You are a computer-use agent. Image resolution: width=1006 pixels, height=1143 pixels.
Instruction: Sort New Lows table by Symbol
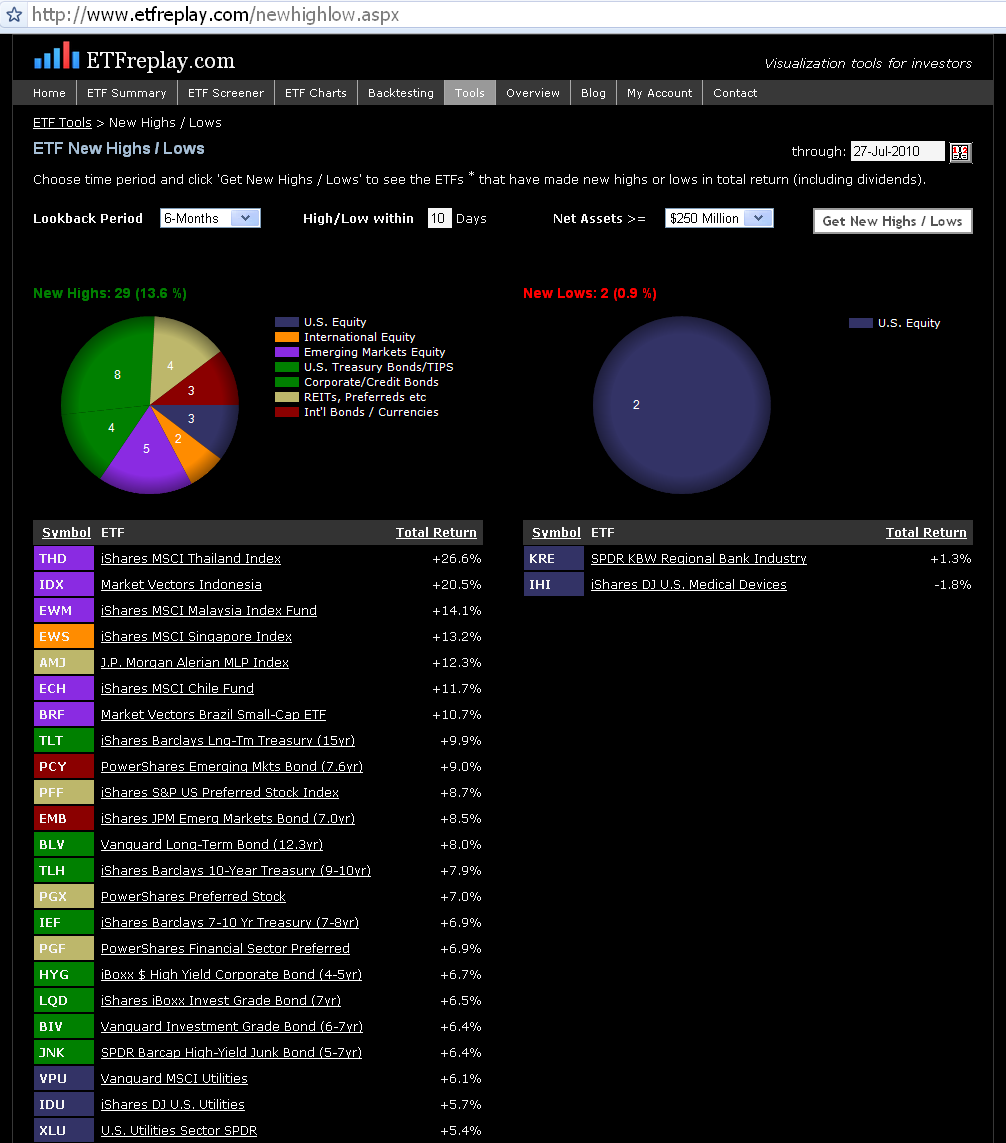tap(556, 533)
